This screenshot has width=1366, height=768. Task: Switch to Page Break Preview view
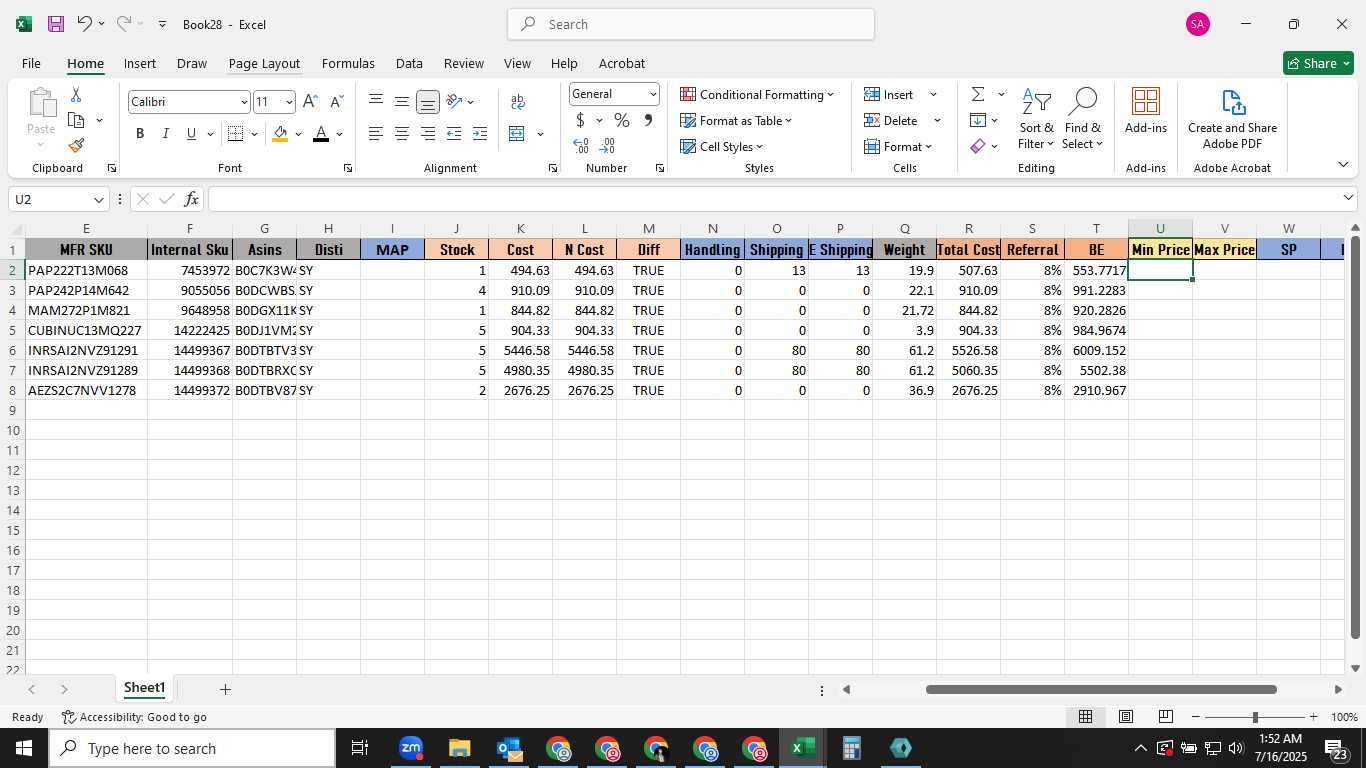point(1166,717)
